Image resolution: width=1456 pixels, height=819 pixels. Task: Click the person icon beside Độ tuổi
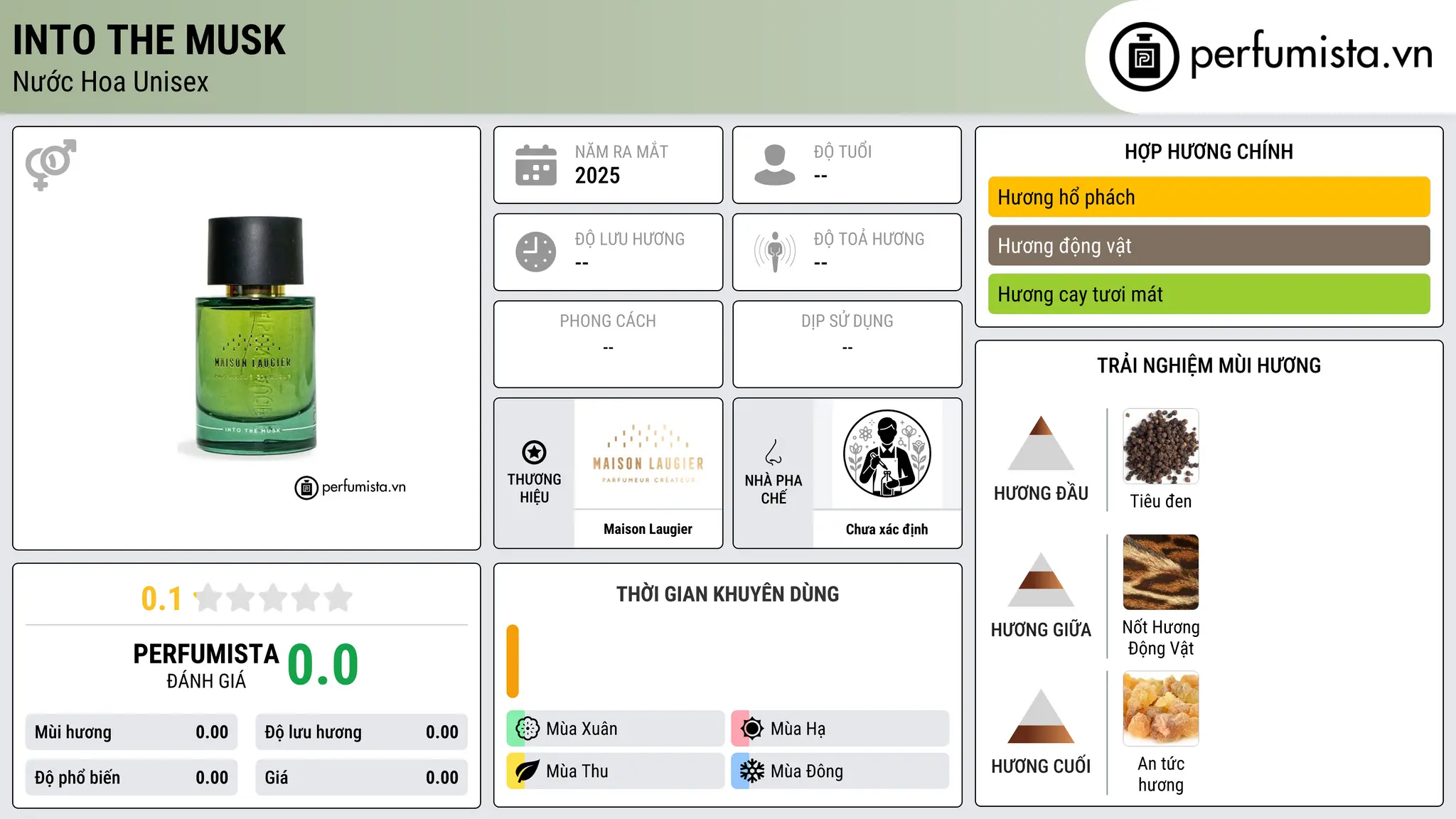coord(775,165)
